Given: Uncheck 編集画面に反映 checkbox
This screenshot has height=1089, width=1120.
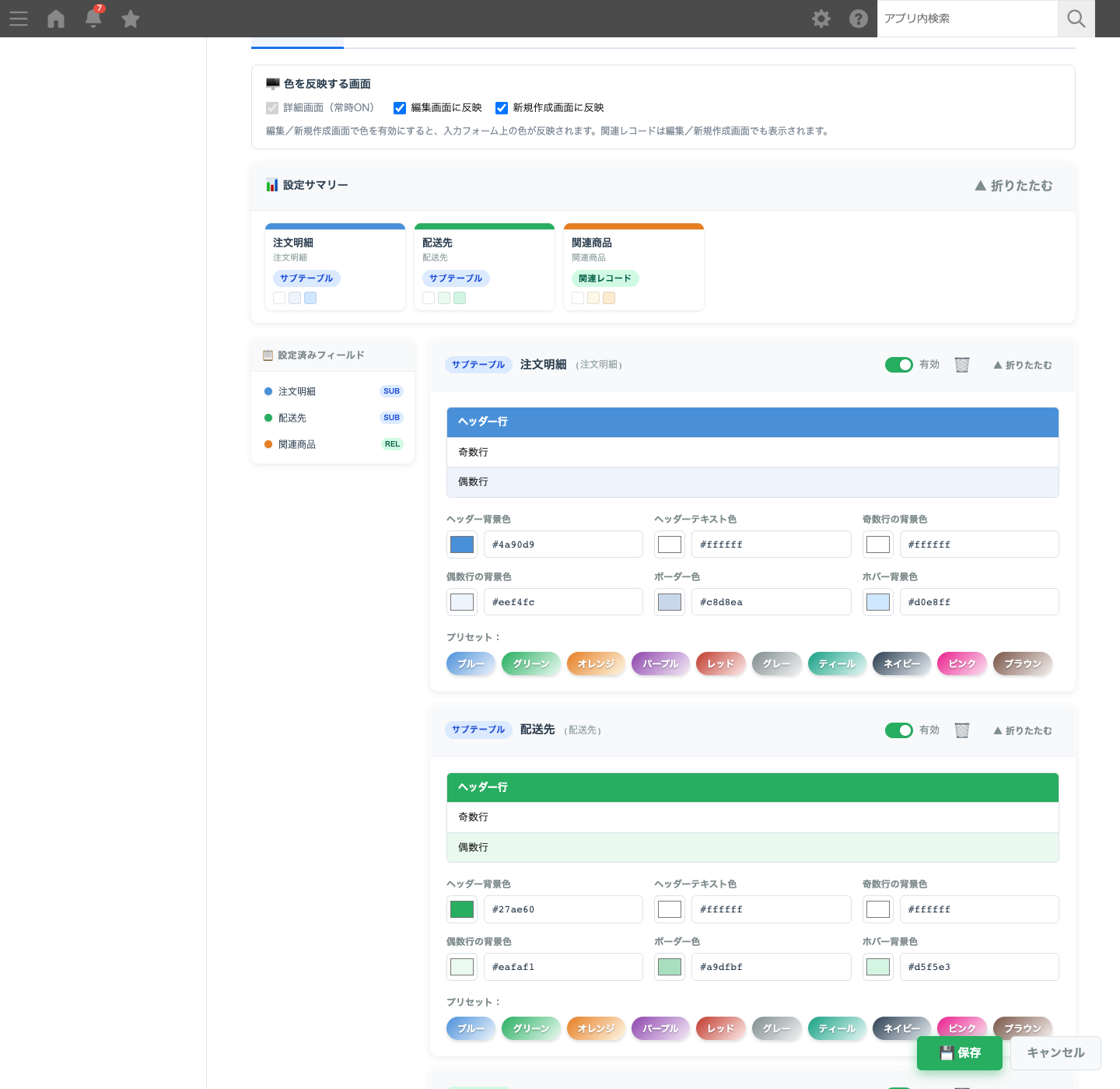Looking at the screenshot, I should [400, 108].
